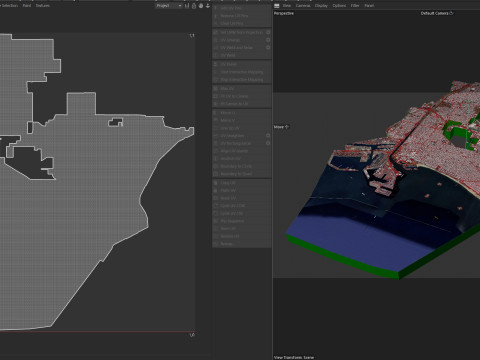Select the Flip Sequence command
This screenshot has height=360, width=480.
coord(242,221)
